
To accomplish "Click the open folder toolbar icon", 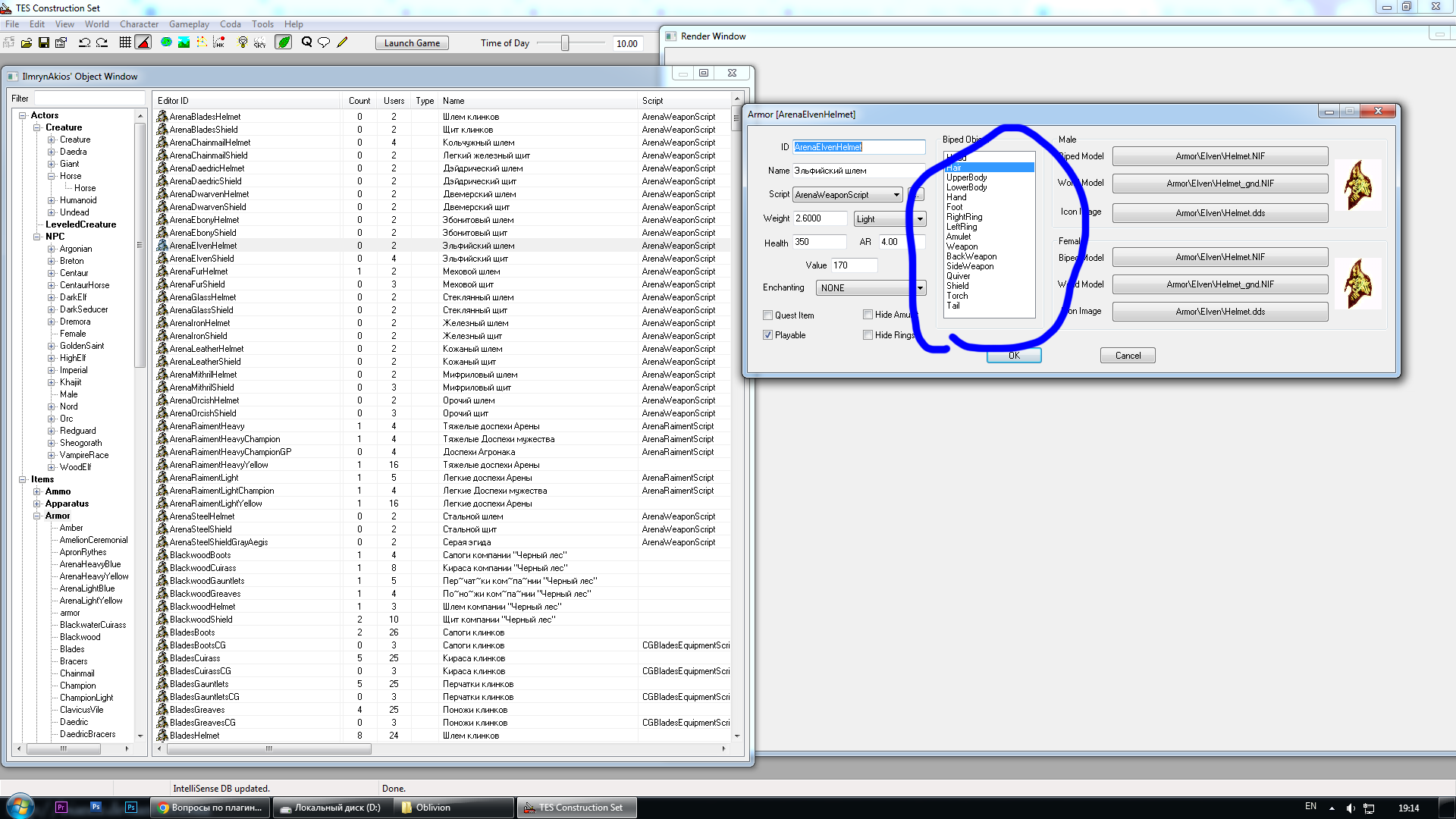I will [27, 43].
